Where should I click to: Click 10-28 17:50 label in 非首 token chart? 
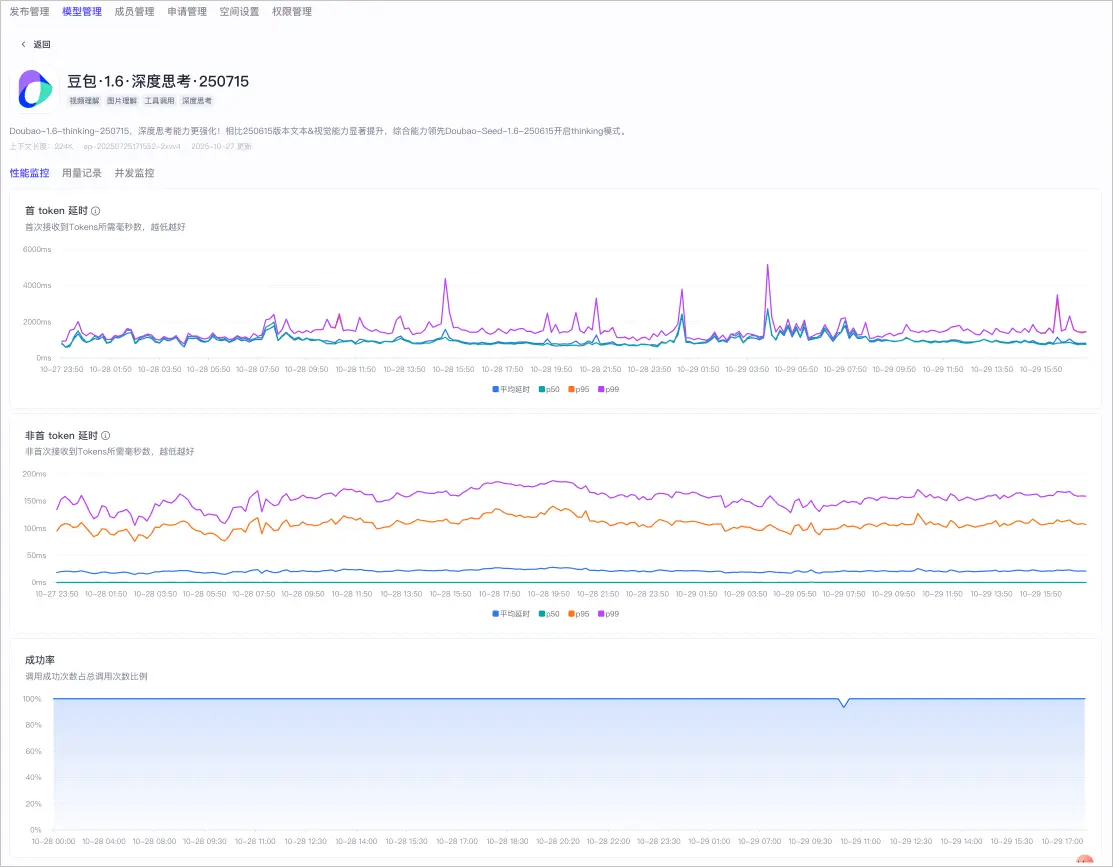500,594
